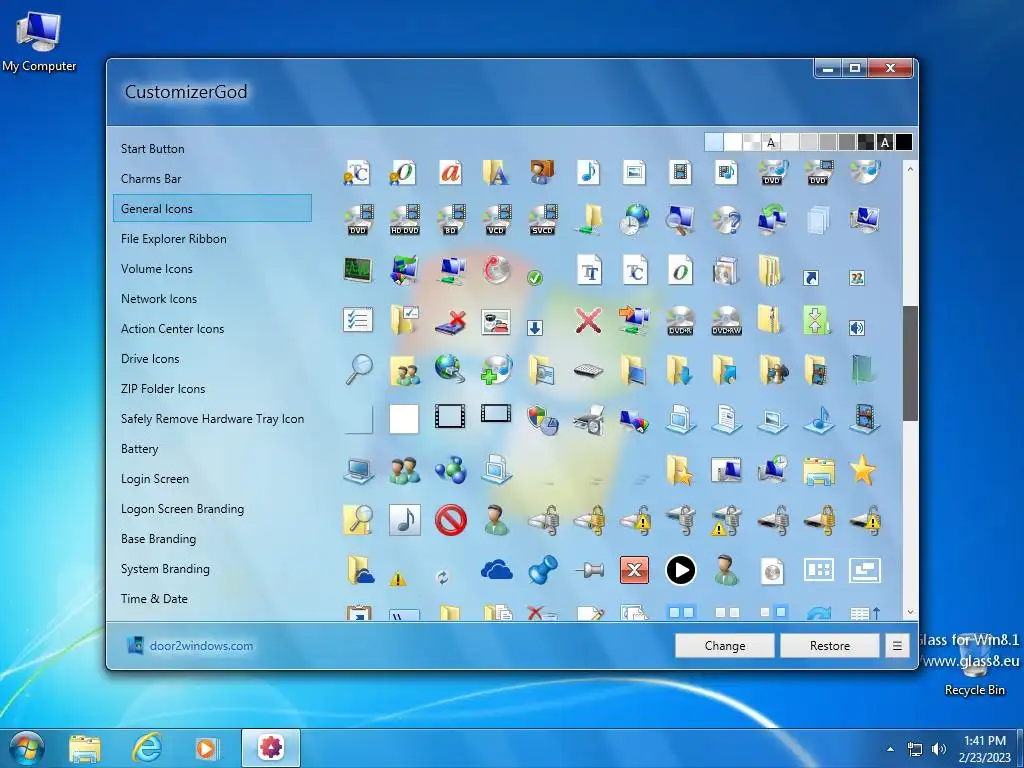Viewport: 1024px width, 768px height.
Task: Open Time & Date section
Action: click(154, 599)
